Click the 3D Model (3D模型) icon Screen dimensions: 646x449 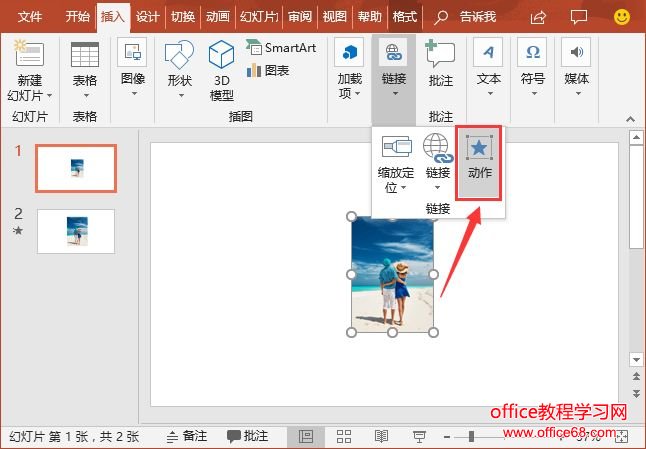[221, 54]
